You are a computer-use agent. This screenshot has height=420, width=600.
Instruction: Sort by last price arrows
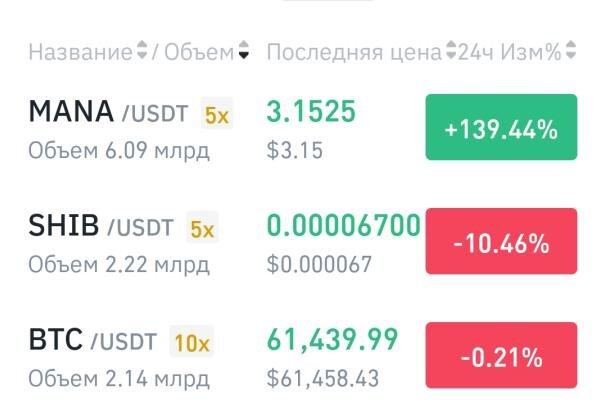pyautogui.click(x=452, y=50)
